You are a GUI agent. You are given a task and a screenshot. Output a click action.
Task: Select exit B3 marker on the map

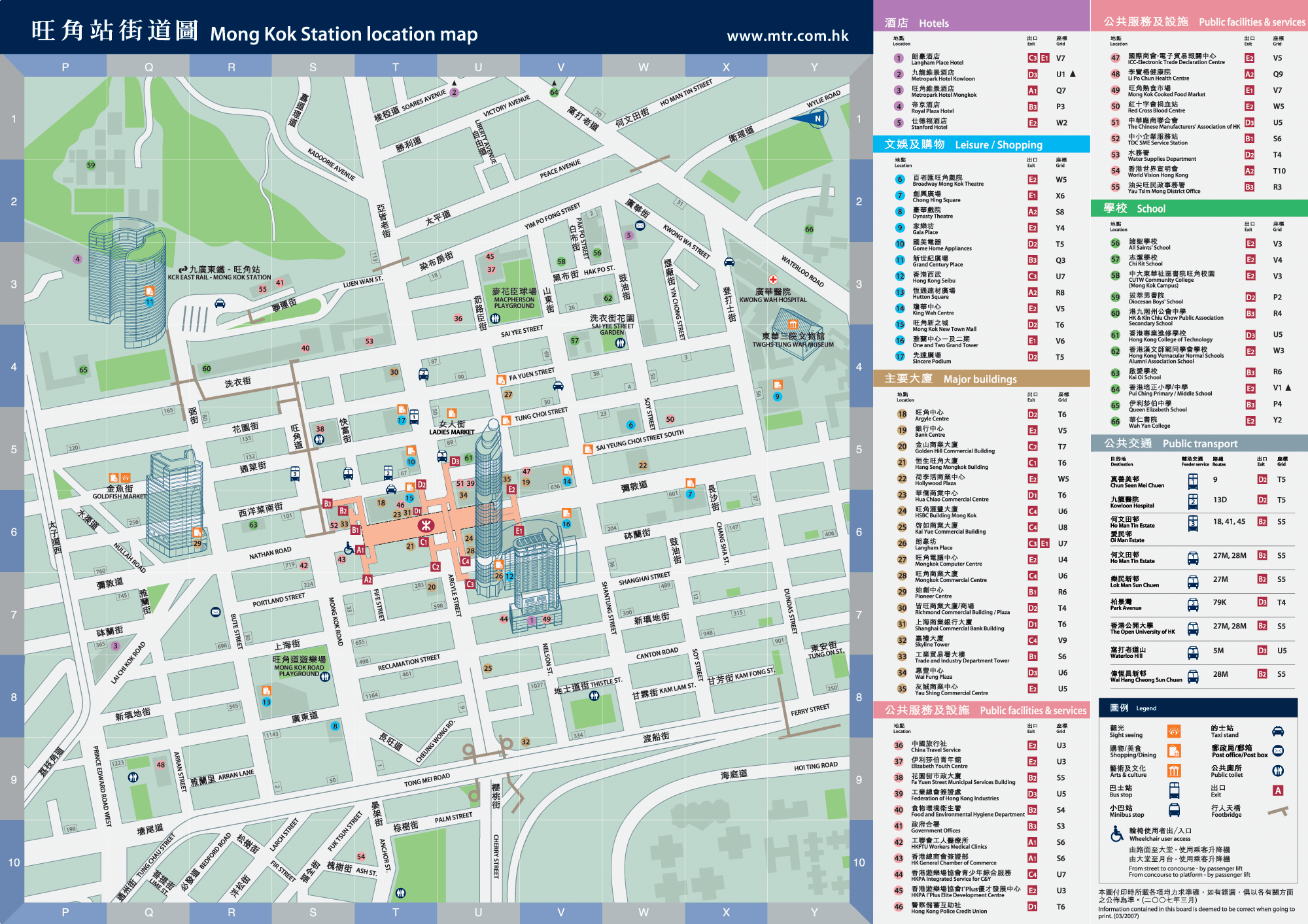[328, 504]
